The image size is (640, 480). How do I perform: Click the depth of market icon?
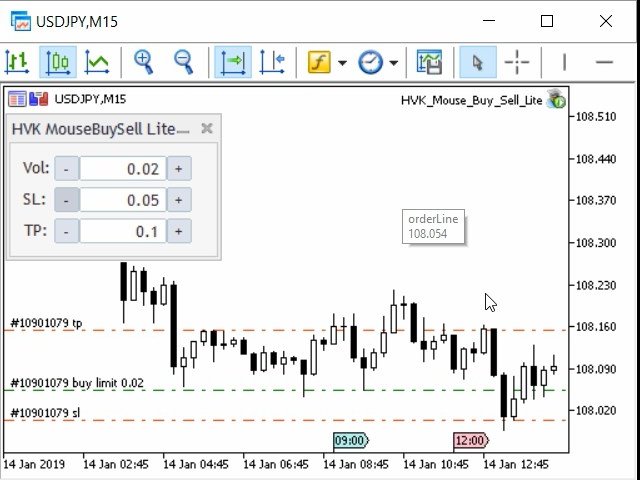point(38,99)
